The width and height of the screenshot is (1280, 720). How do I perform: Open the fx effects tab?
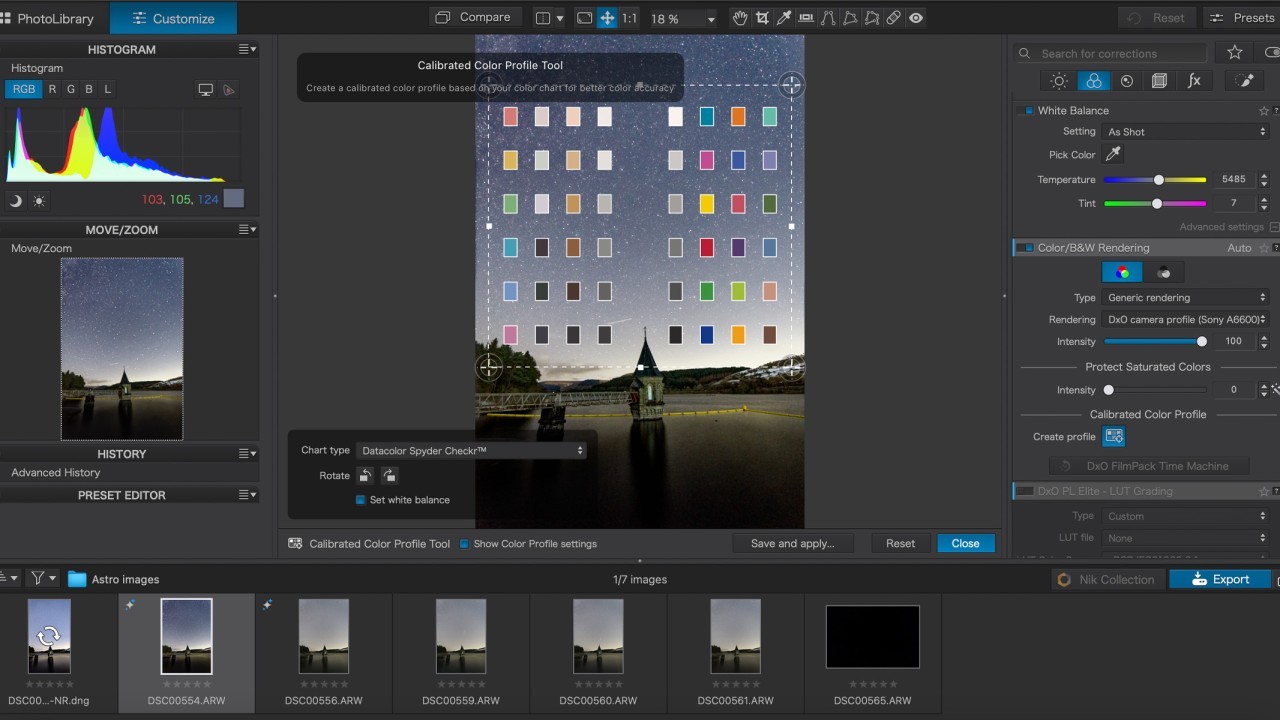(1194, 81)
